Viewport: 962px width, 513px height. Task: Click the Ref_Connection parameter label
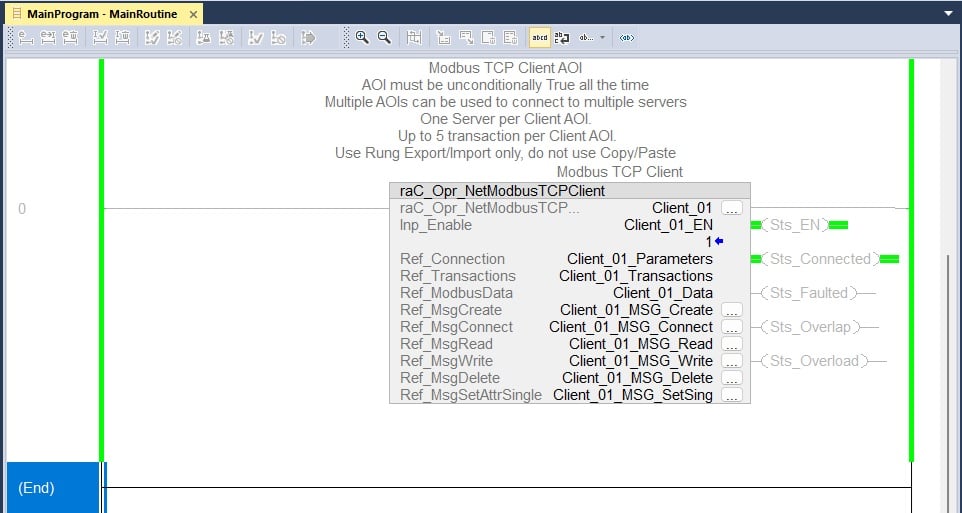pyautogui.click(x=452, y=259)
